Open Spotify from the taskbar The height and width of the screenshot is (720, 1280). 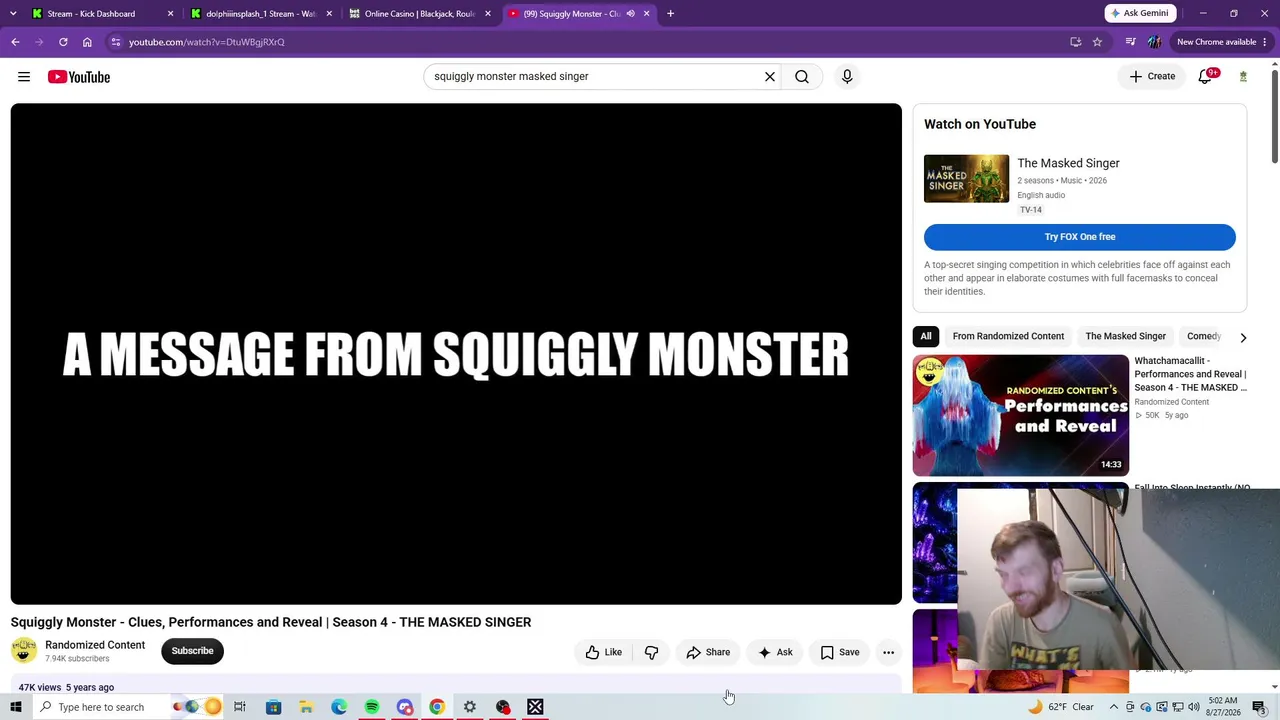[x=372, y=707]
